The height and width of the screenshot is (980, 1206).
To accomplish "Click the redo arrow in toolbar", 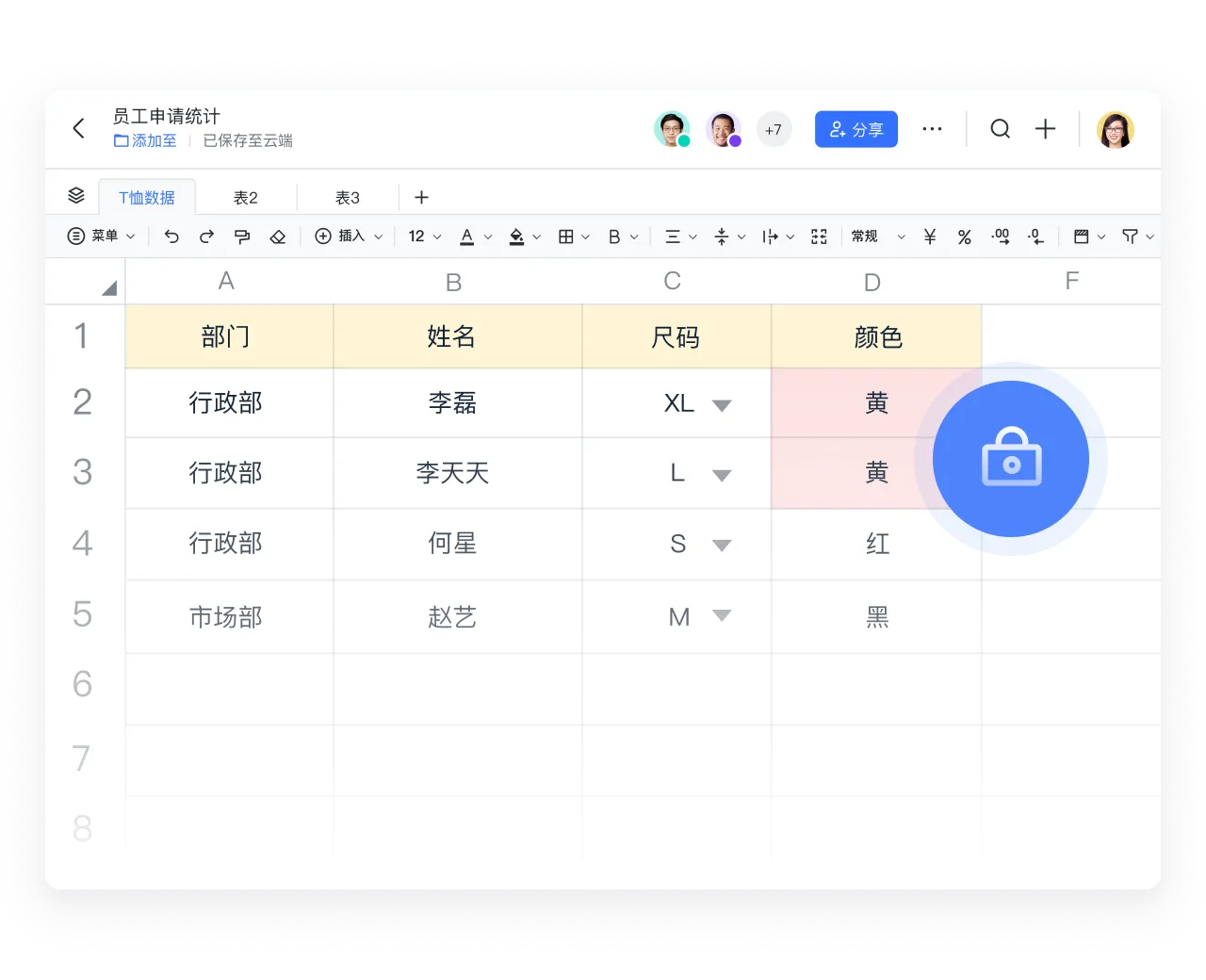I will [x=206, y=237].
